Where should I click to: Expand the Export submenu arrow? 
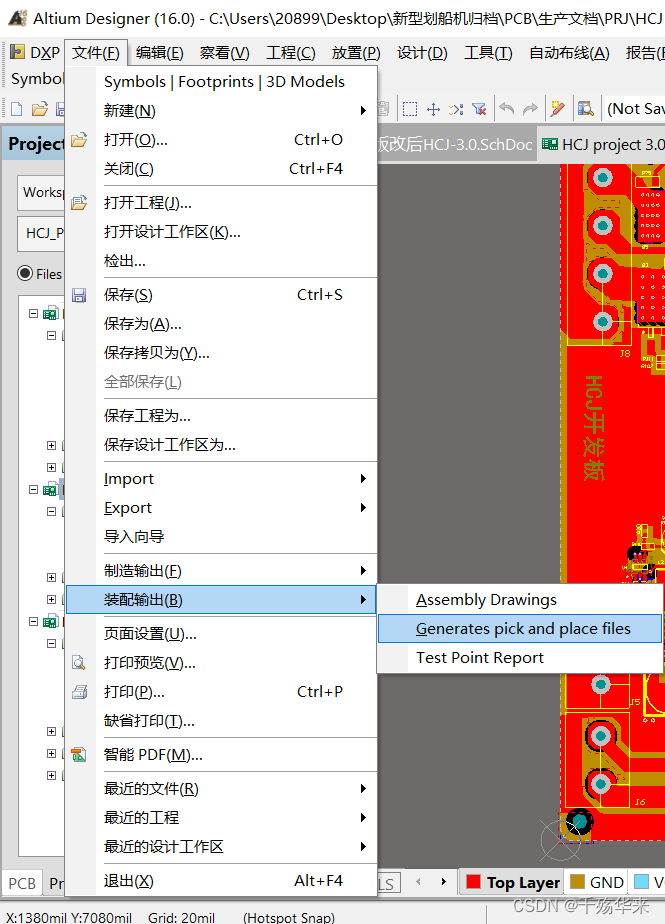tap(363, 507)
